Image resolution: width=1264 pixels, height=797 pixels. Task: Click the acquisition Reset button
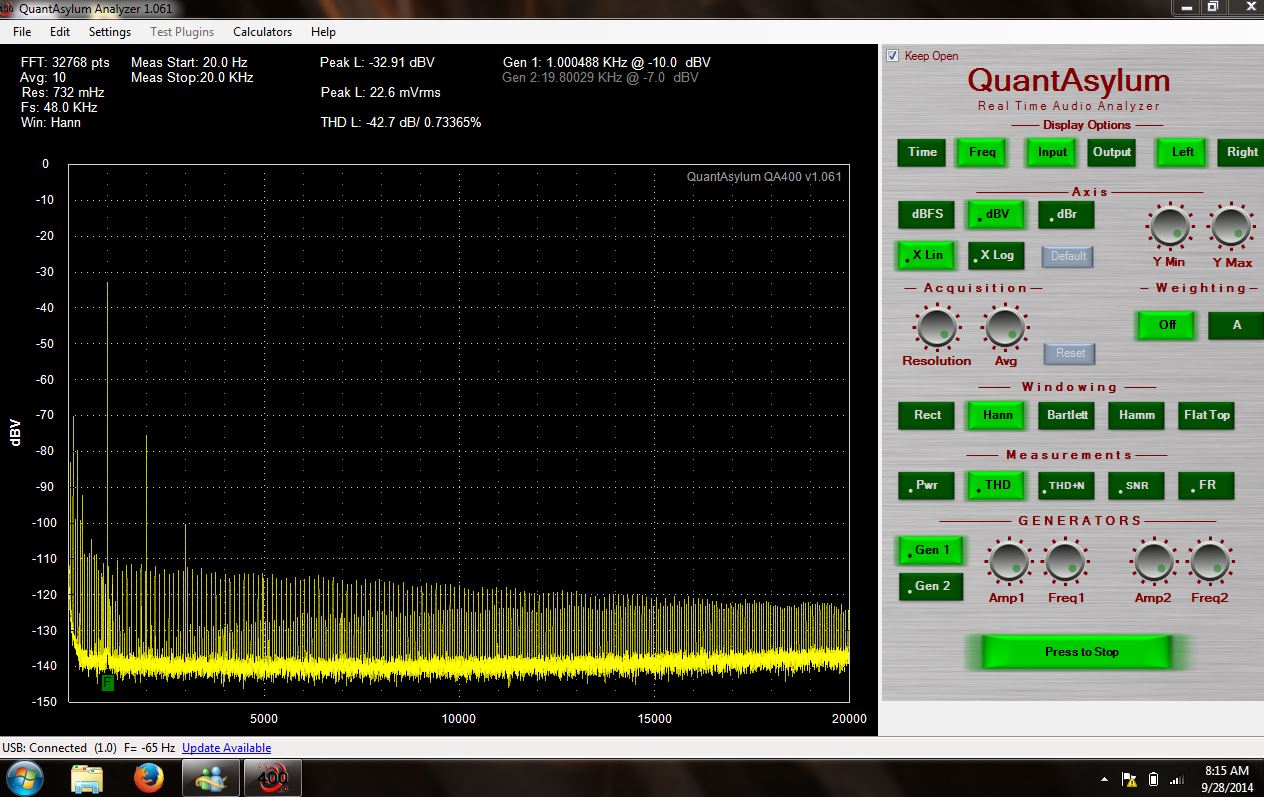click(1070, 353)
